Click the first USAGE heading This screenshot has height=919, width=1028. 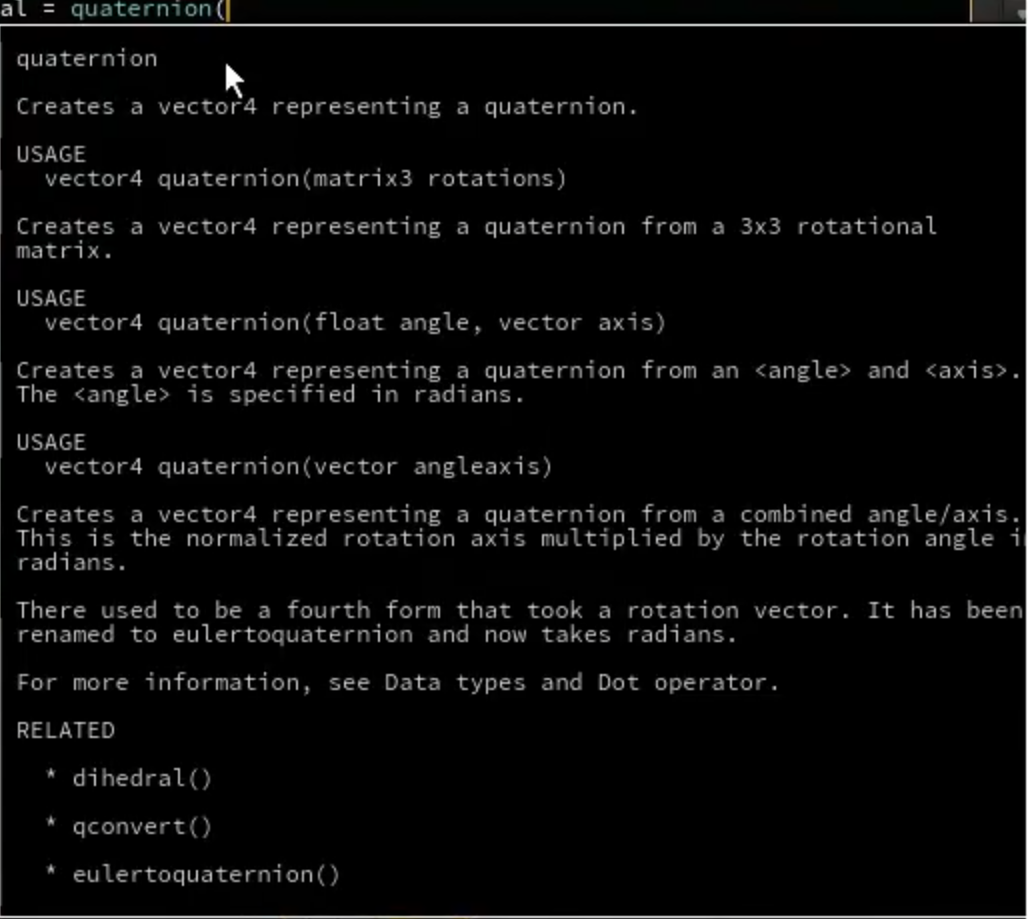point(51,155)
